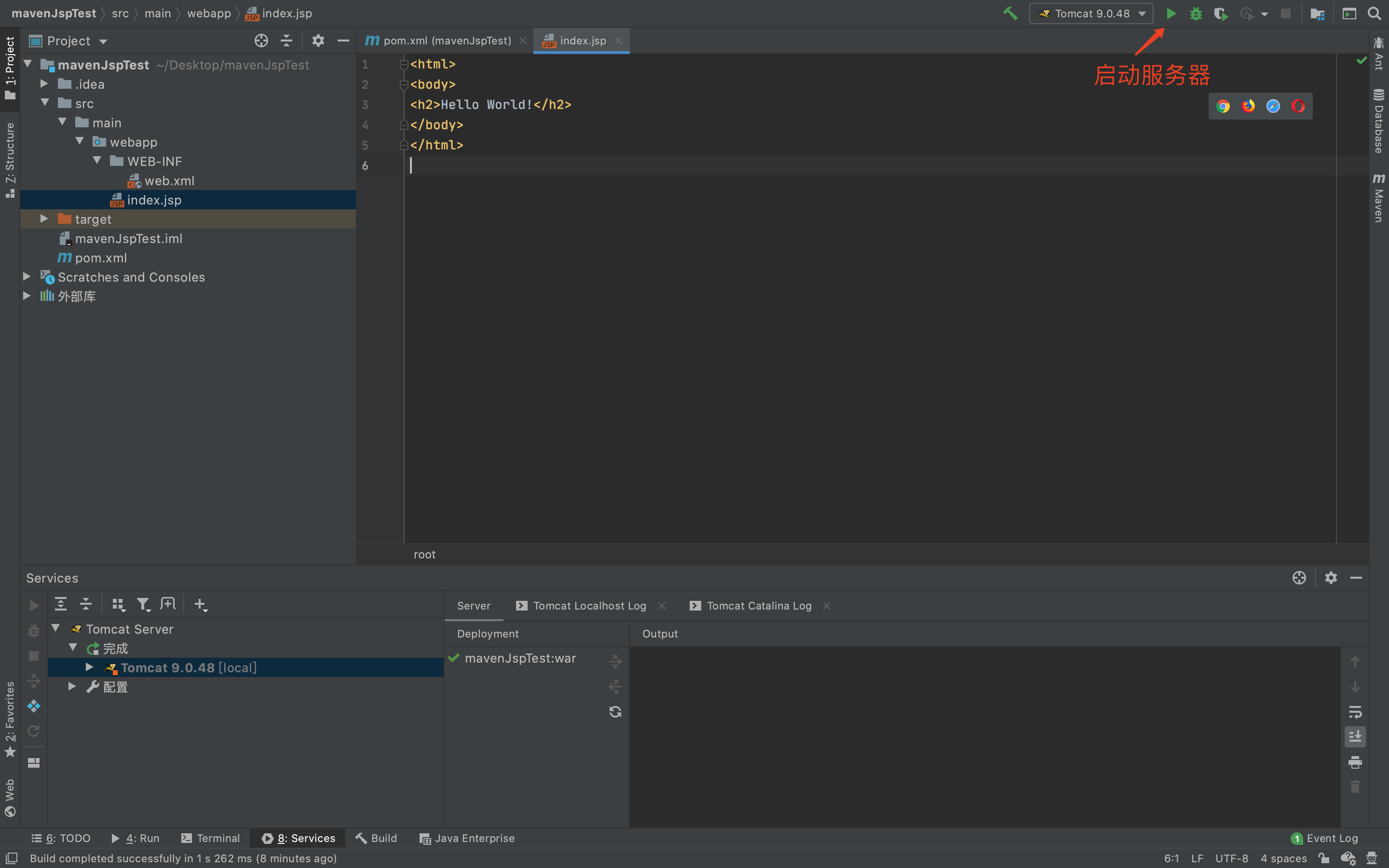Select mavenJspTest:war deployment entry
Viewport: 1389px width, 868px height.
[520, 658]
